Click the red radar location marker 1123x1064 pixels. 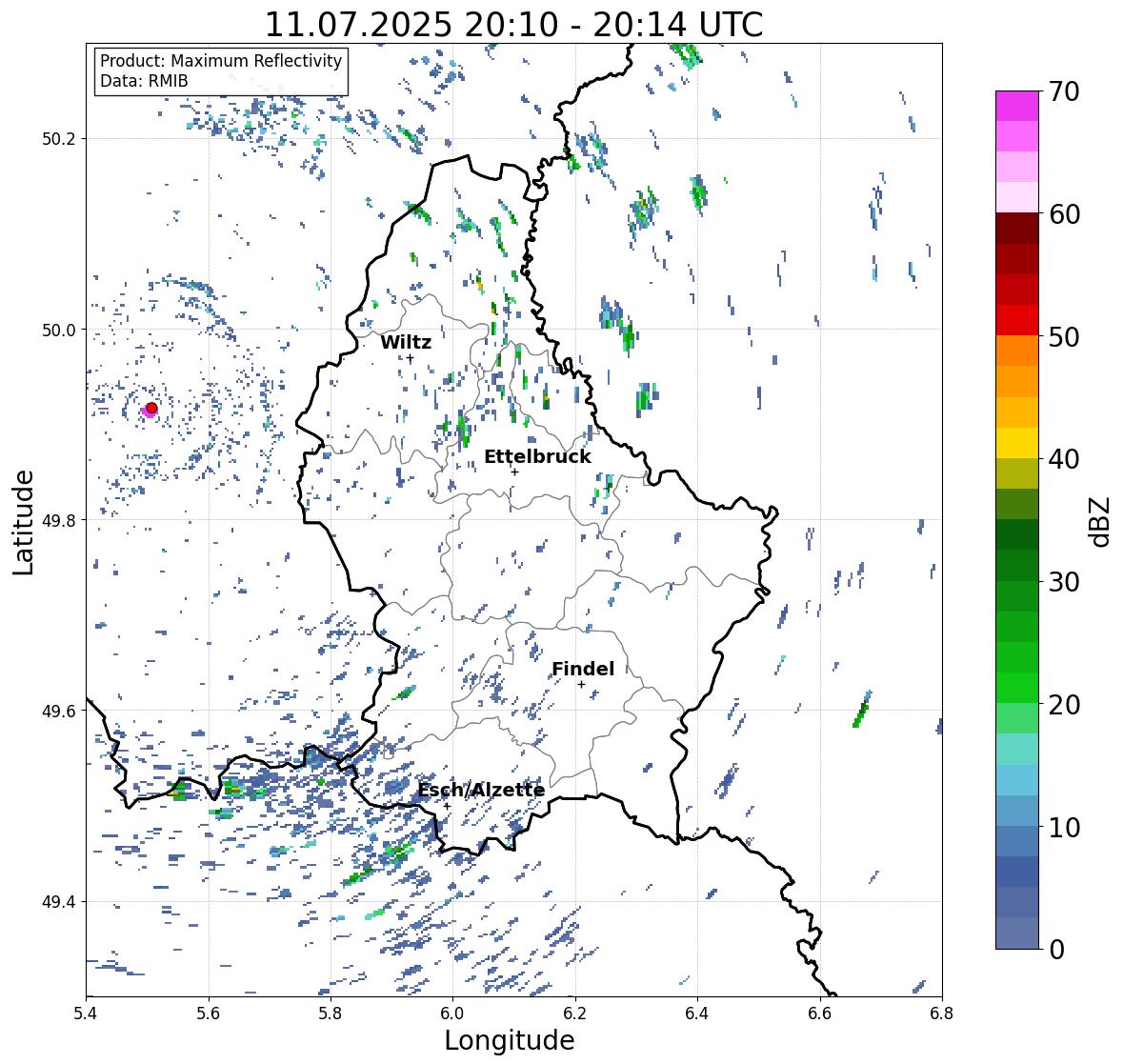click(x=151, y=408)
